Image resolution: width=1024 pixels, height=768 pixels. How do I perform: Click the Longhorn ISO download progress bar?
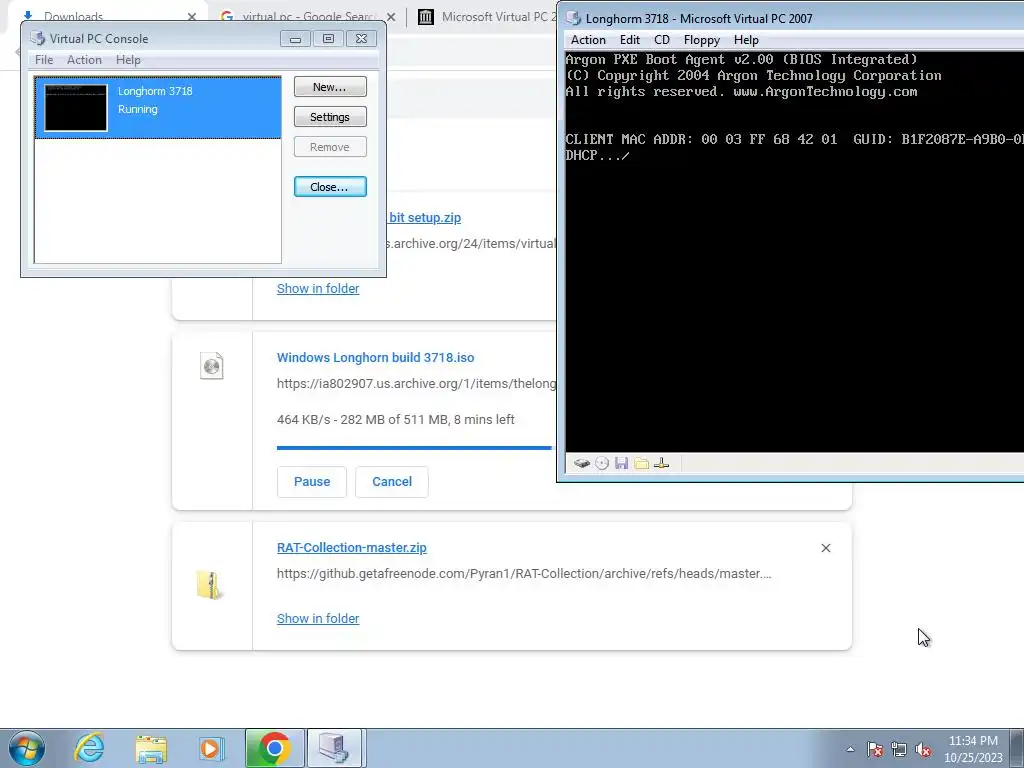pos(414,448)
